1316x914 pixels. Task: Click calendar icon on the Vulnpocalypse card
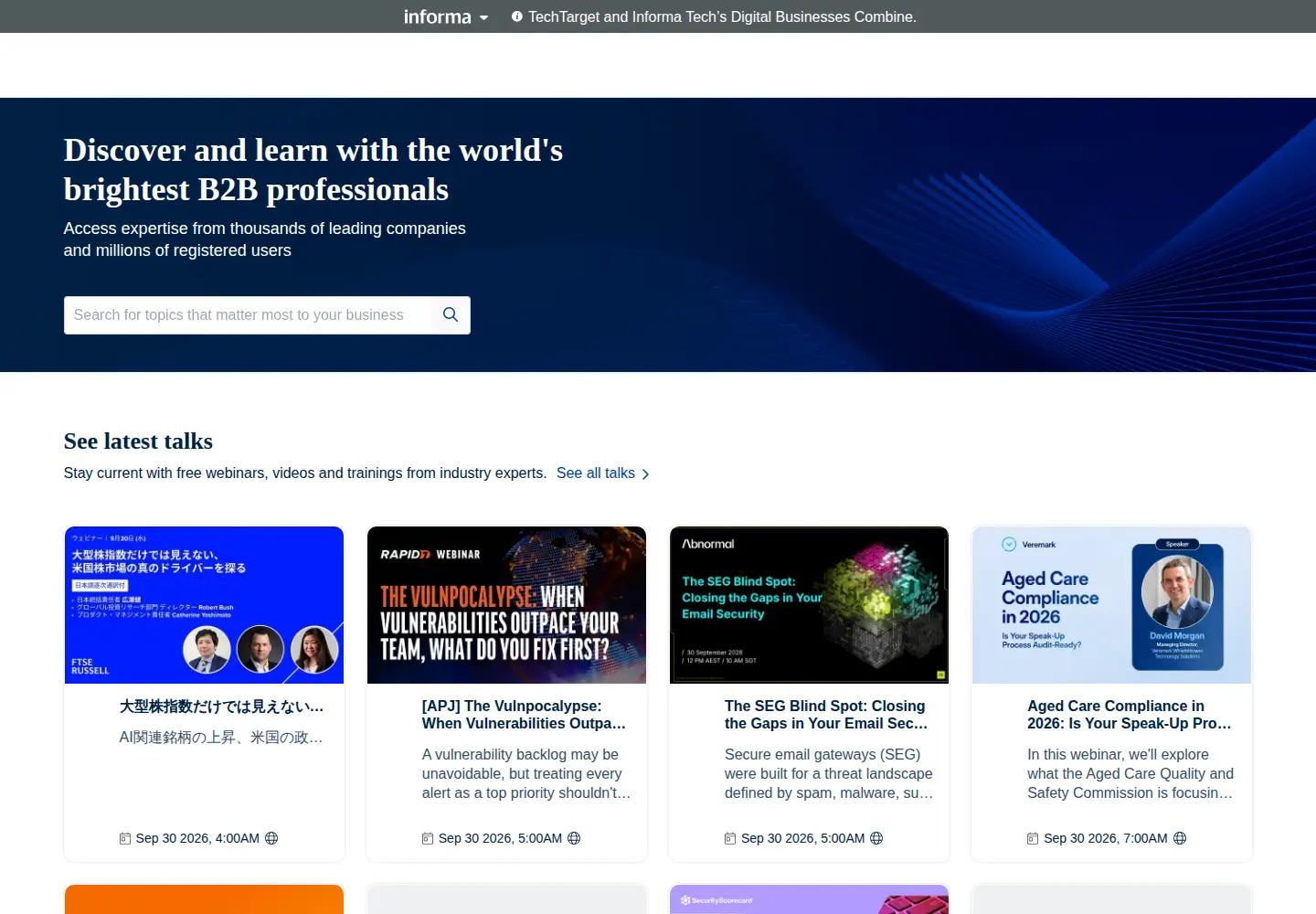(428, 838)
